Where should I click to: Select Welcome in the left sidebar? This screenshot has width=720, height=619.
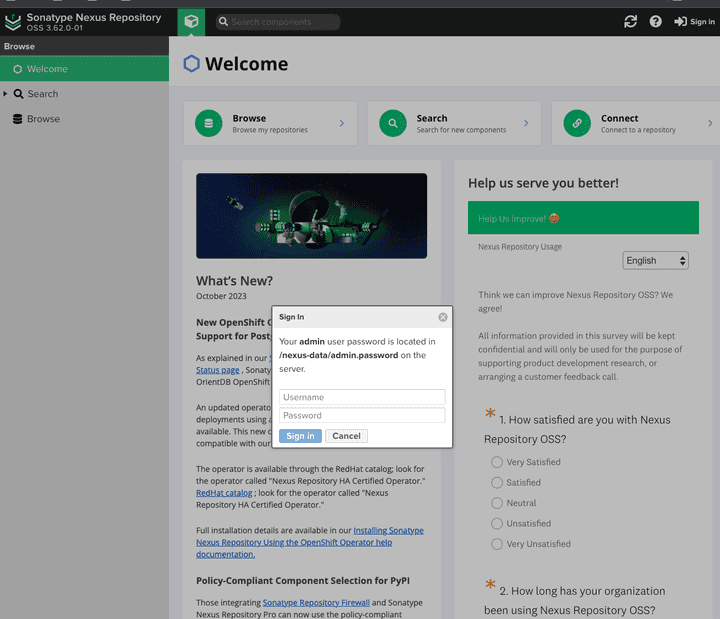click(x=47, y=69)
